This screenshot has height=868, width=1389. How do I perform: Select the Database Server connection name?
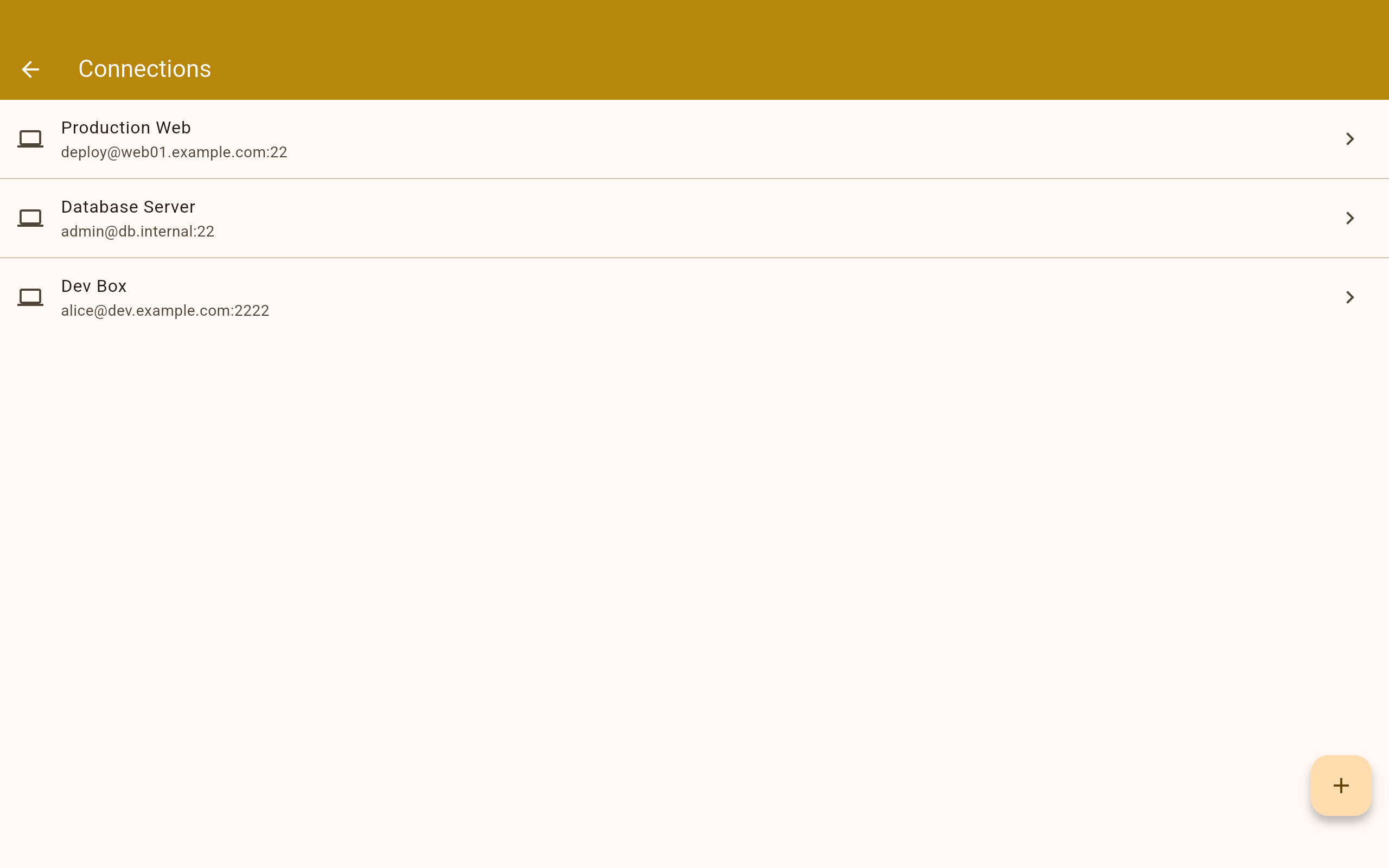pyautogui.click(x=128, y=207)
